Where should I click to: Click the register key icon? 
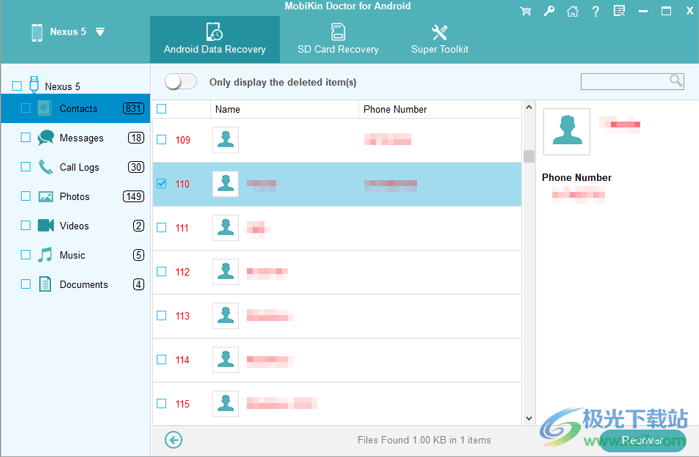(x=549, y=11)
